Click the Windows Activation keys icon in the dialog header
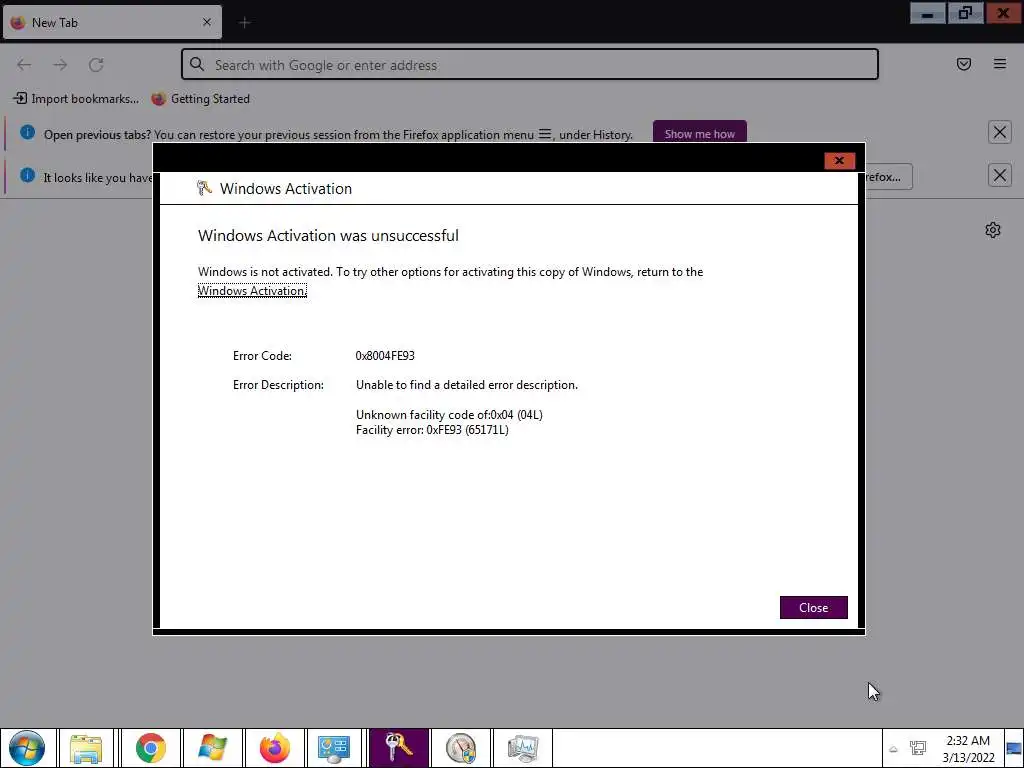 [x=204, y=188]
